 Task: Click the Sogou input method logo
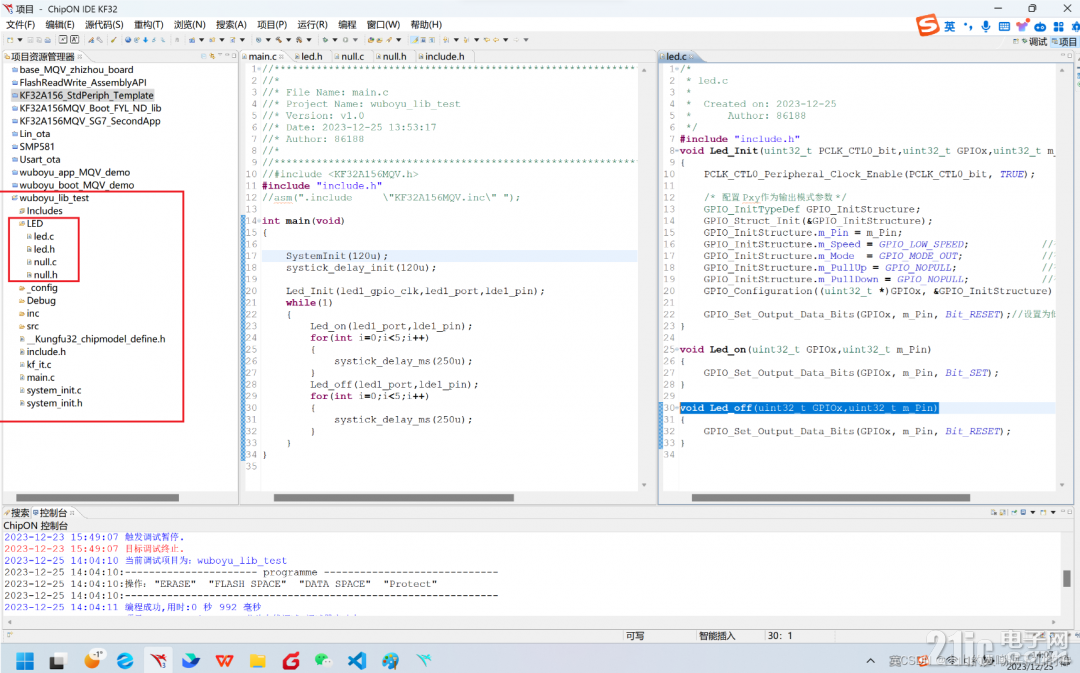coord(927,25)
